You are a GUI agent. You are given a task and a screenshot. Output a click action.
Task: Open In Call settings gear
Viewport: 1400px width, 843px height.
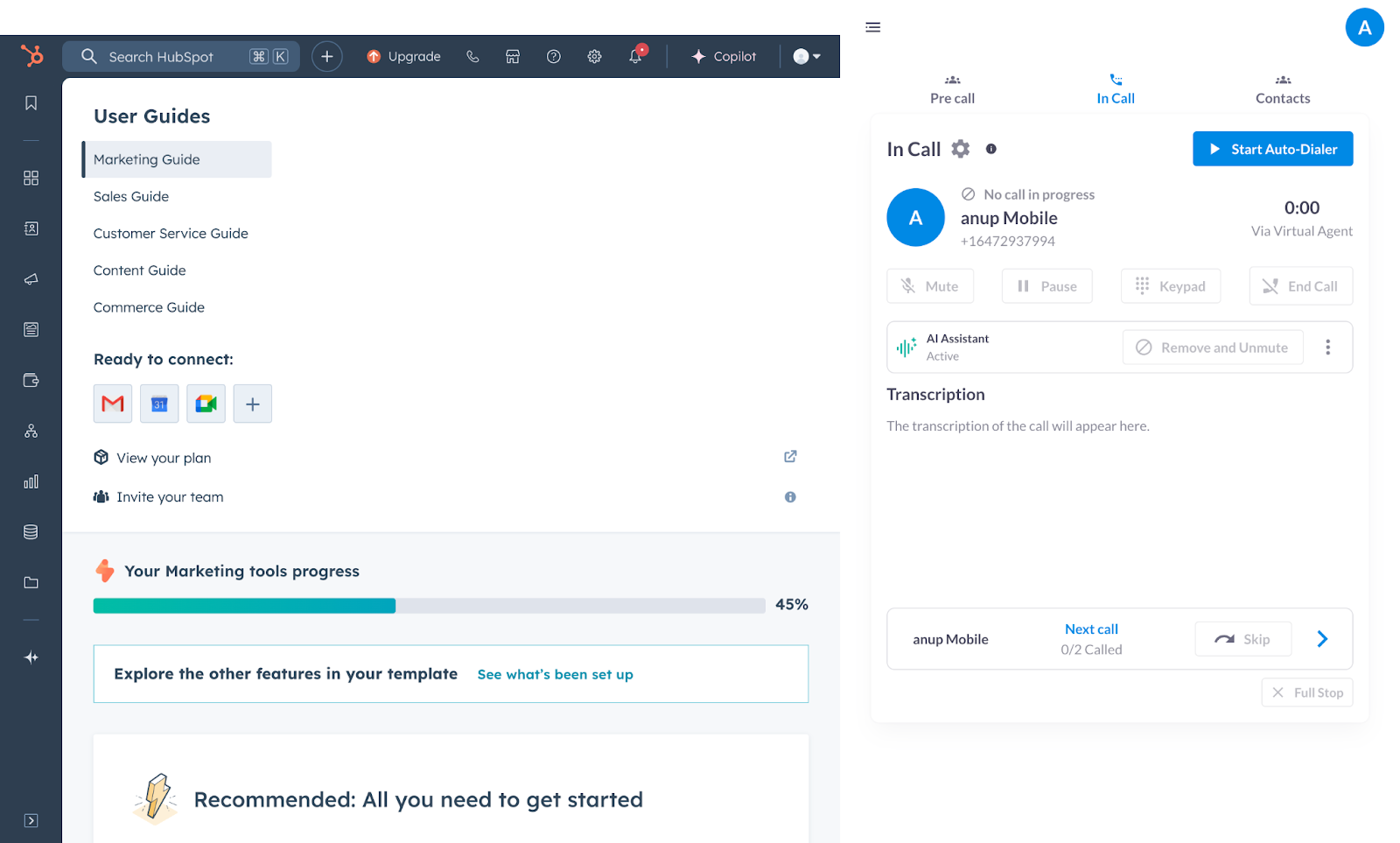[961, 149]
